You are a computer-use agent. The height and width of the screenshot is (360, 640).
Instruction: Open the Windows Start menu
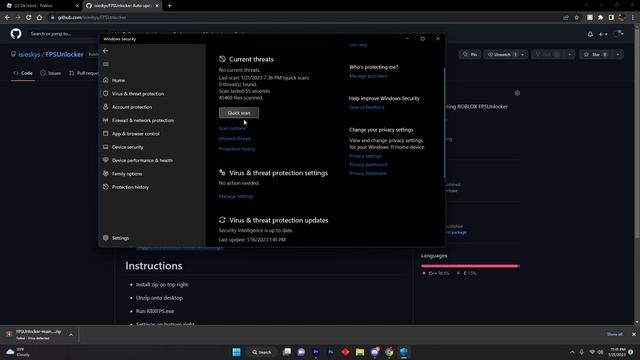tap(236, 352)
